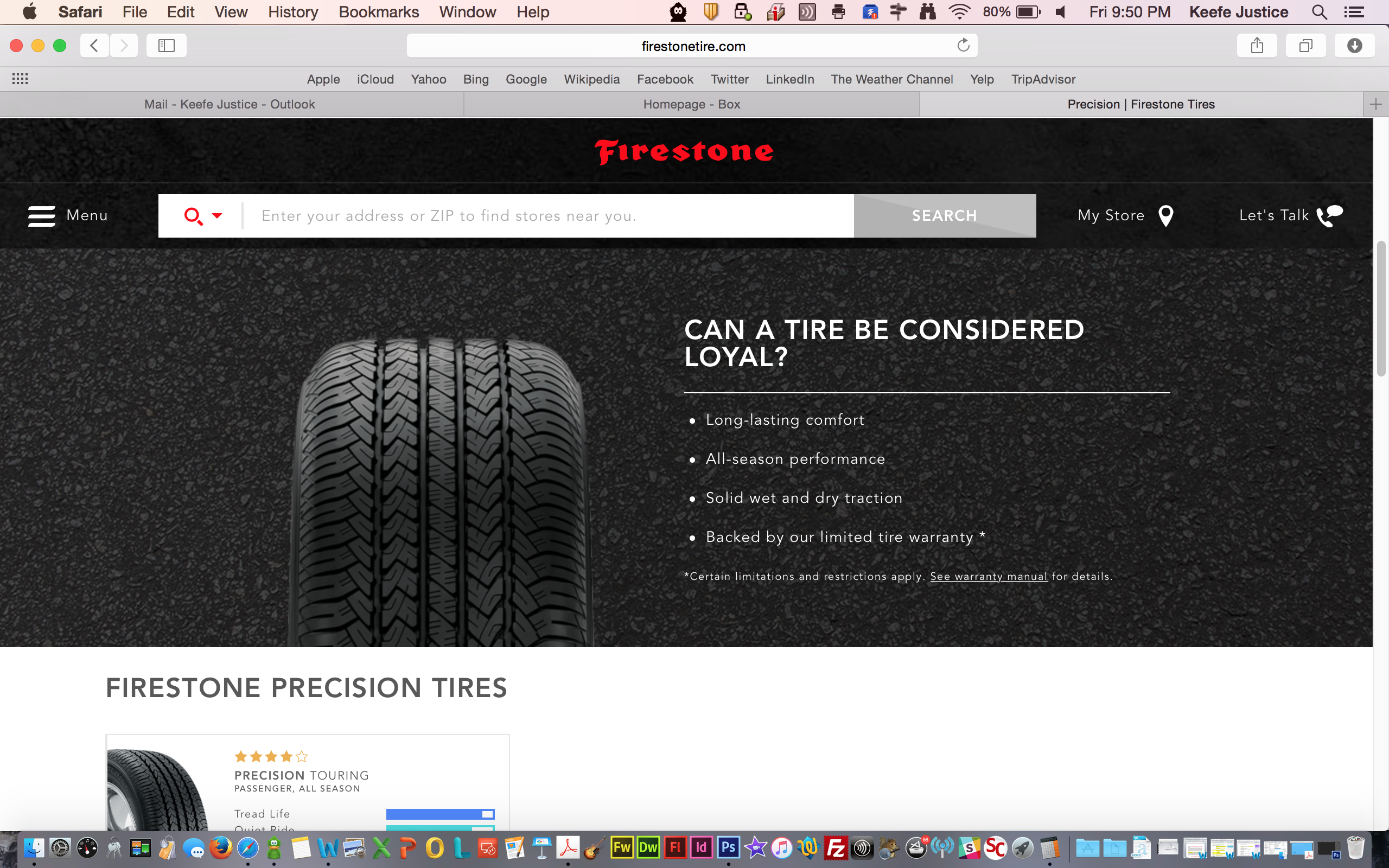Open the Downloads icon in toolbar
This screenshot has width=1389, height=868.
pyautogui.click(x=1354, y=46)
